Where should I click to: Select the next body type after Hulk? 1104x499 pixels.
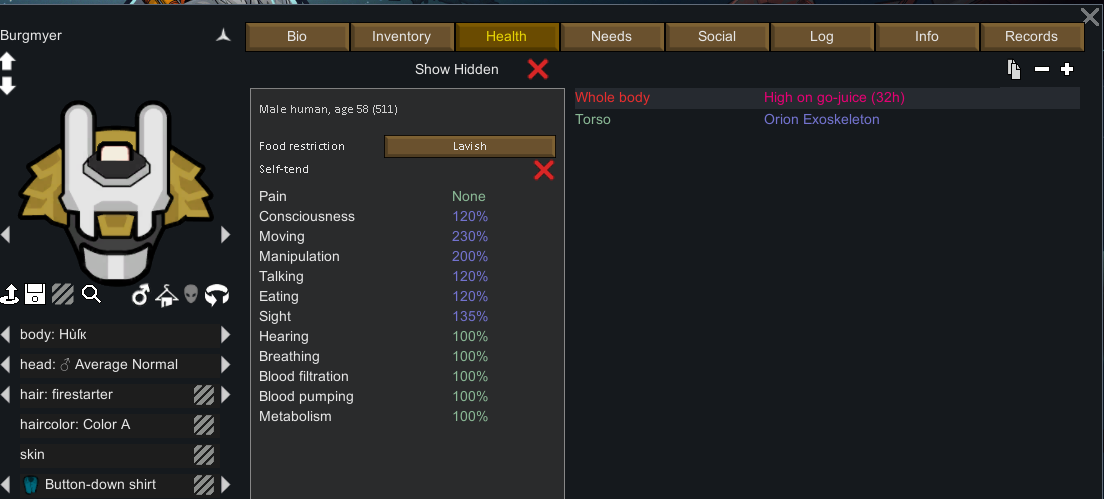coord(225,335)
